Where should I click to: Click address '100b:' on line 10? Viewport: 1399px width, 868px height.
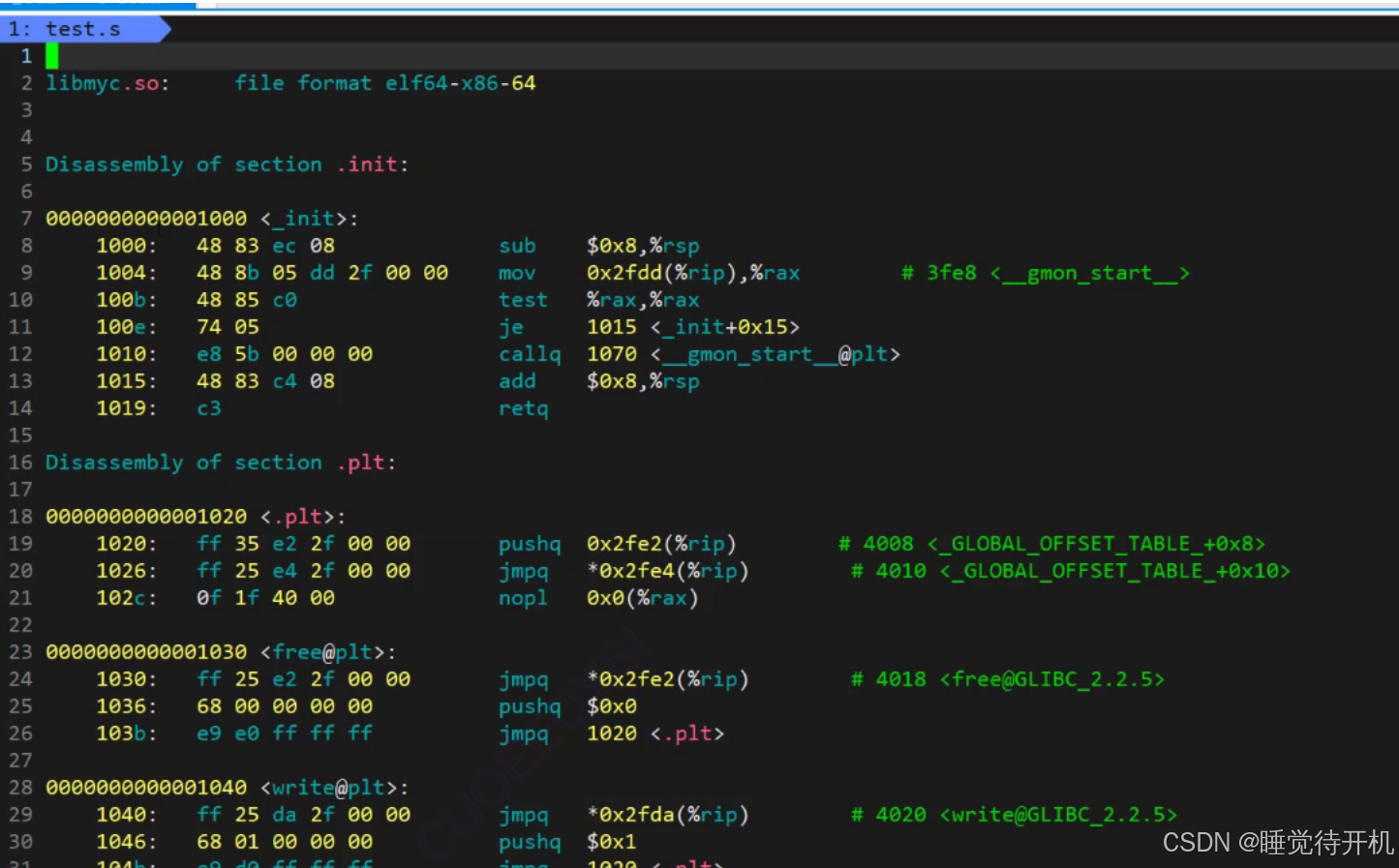[x=127, y=300]
